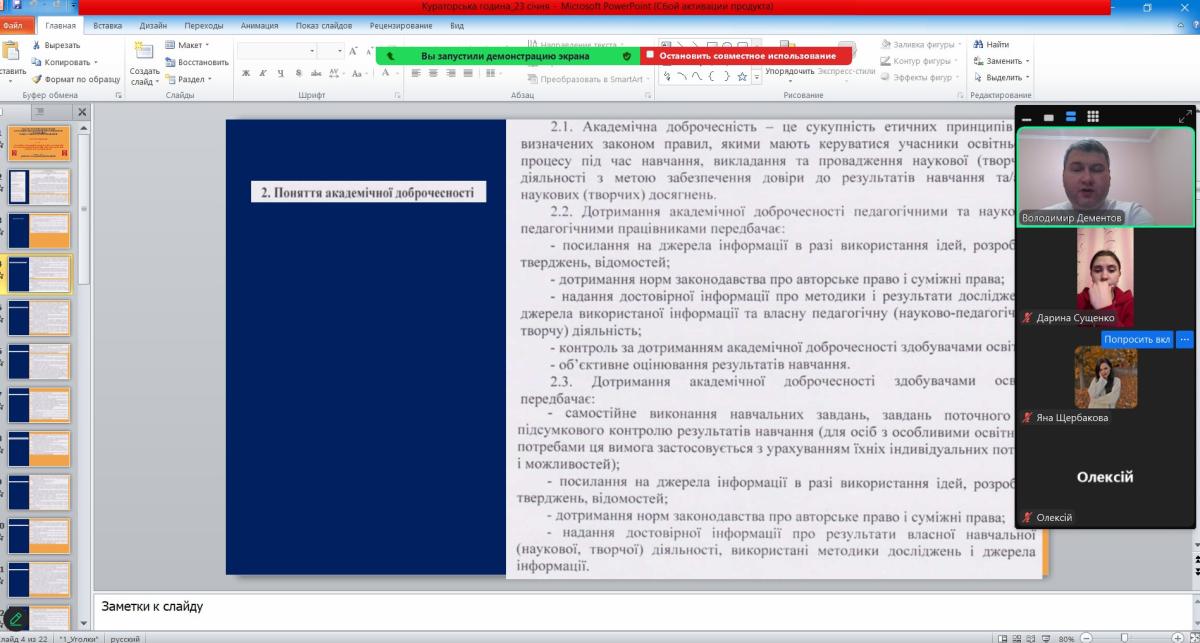1200x643 pixels.
Task: Switch Zoom panel to grid gallery view
Action: point(1093,117)
